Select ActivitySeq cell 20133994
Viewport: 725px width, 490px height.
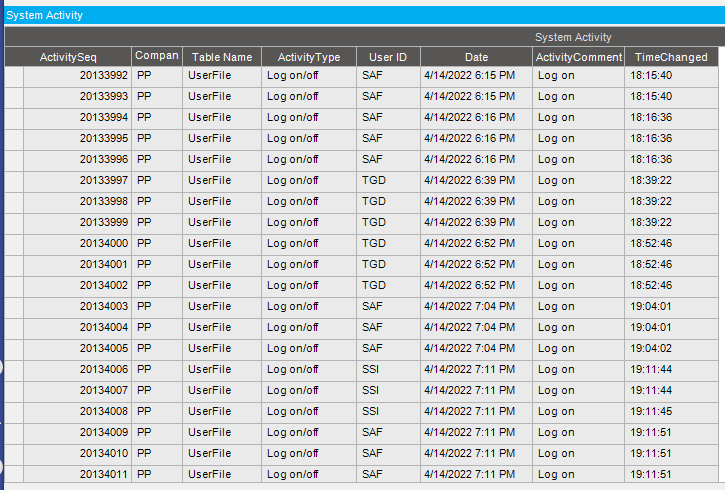tap(78, 118)
